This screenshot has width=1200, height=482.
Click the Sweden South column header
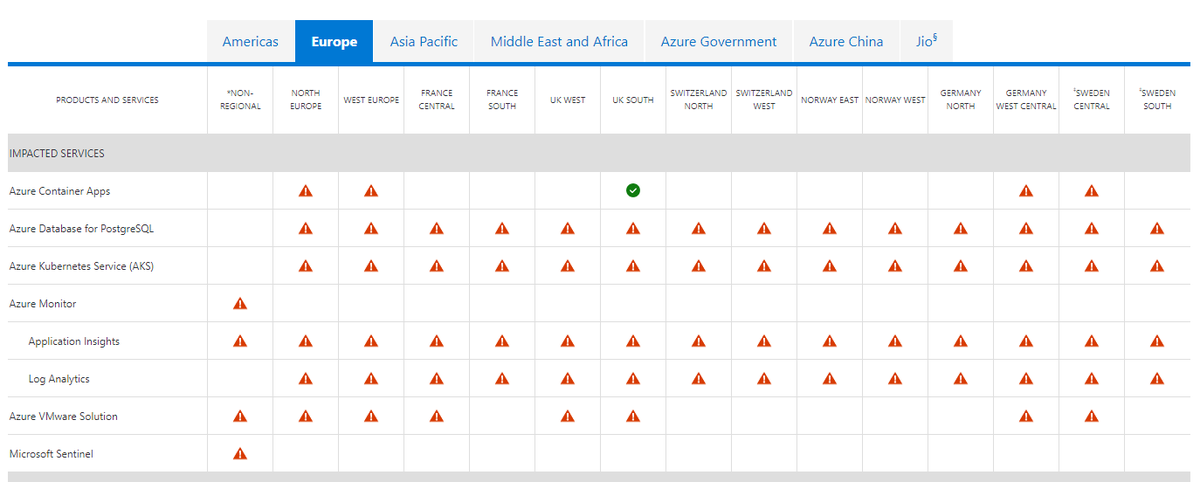[x=1157, y=100]
